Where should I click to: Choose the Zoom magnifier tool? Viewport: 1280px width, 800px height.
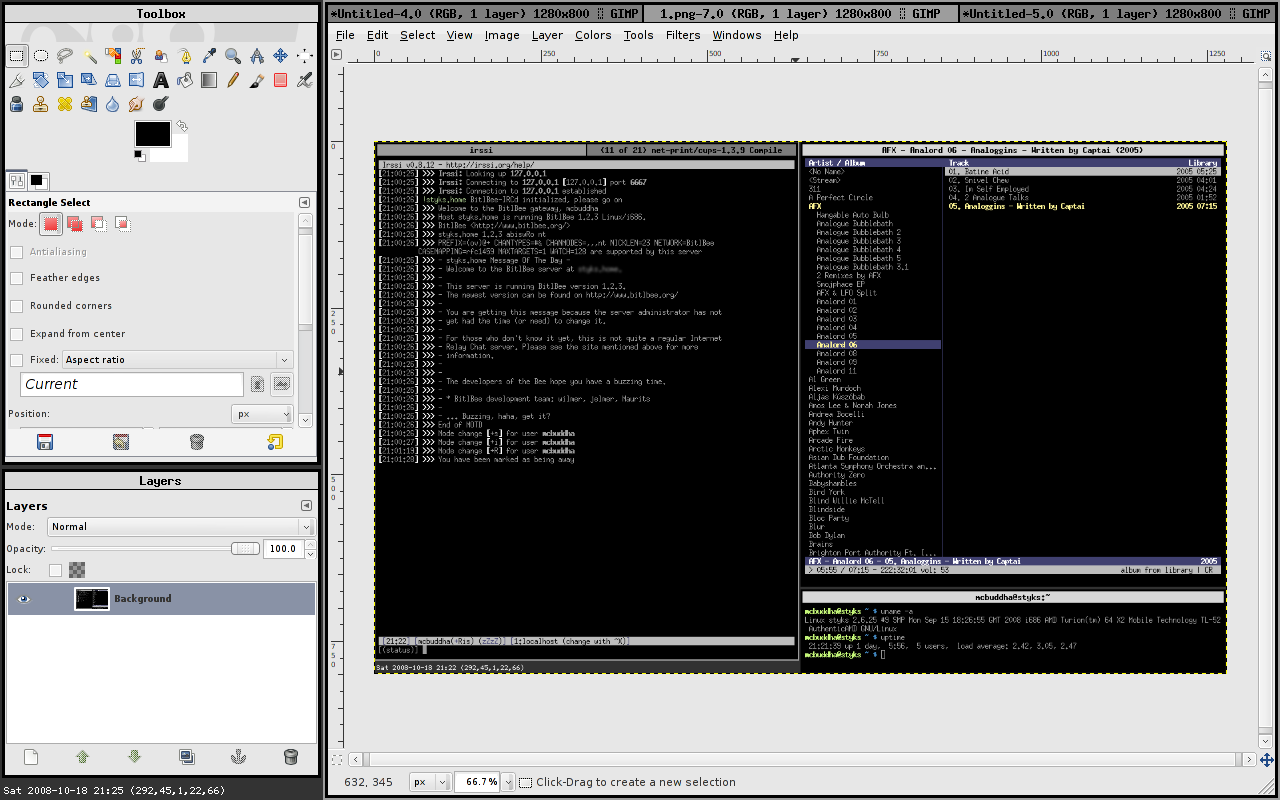tap(233, 56)
